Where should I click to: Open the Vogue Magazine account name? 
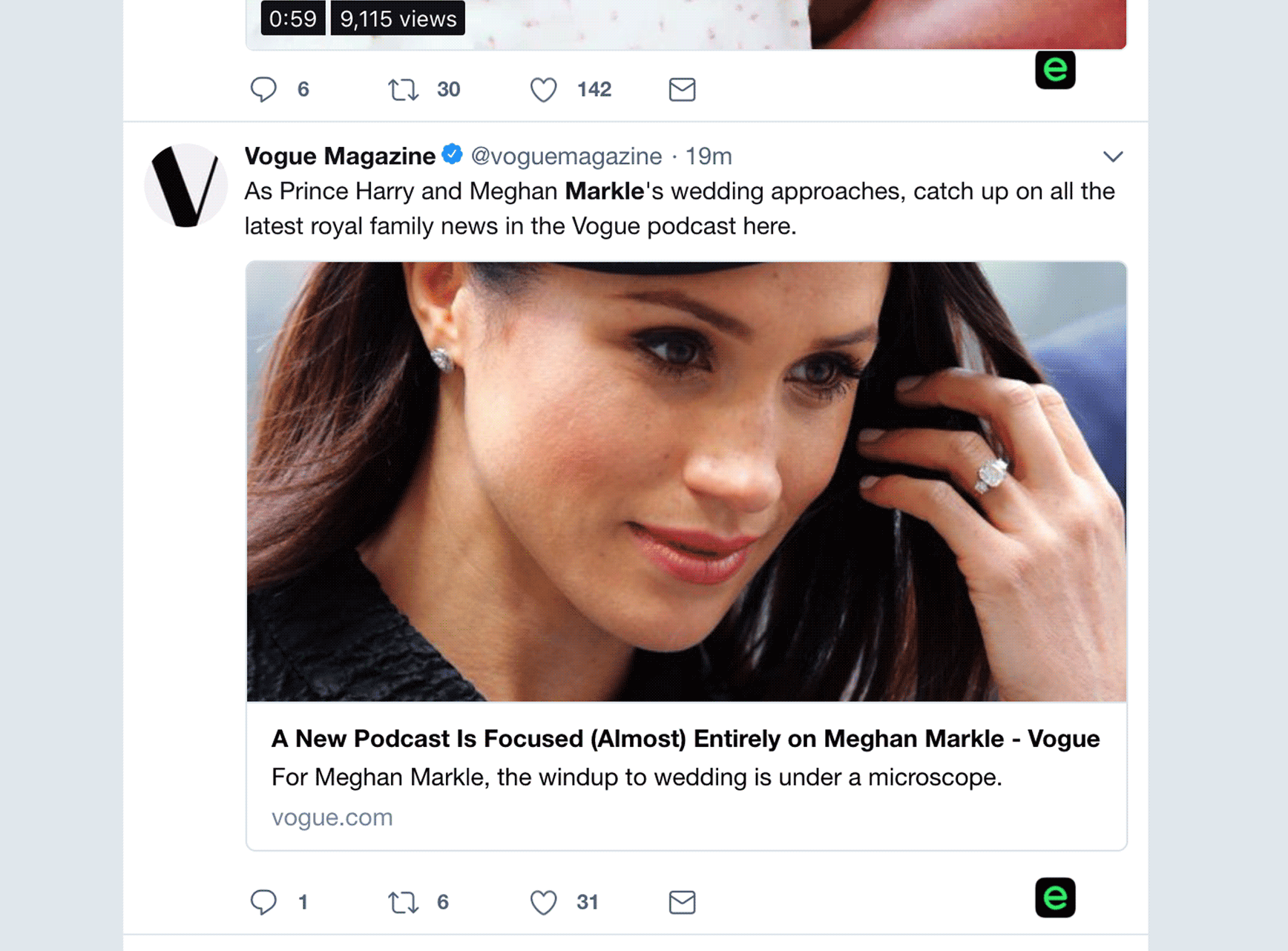pyautogui.click(x=340, y=157)
